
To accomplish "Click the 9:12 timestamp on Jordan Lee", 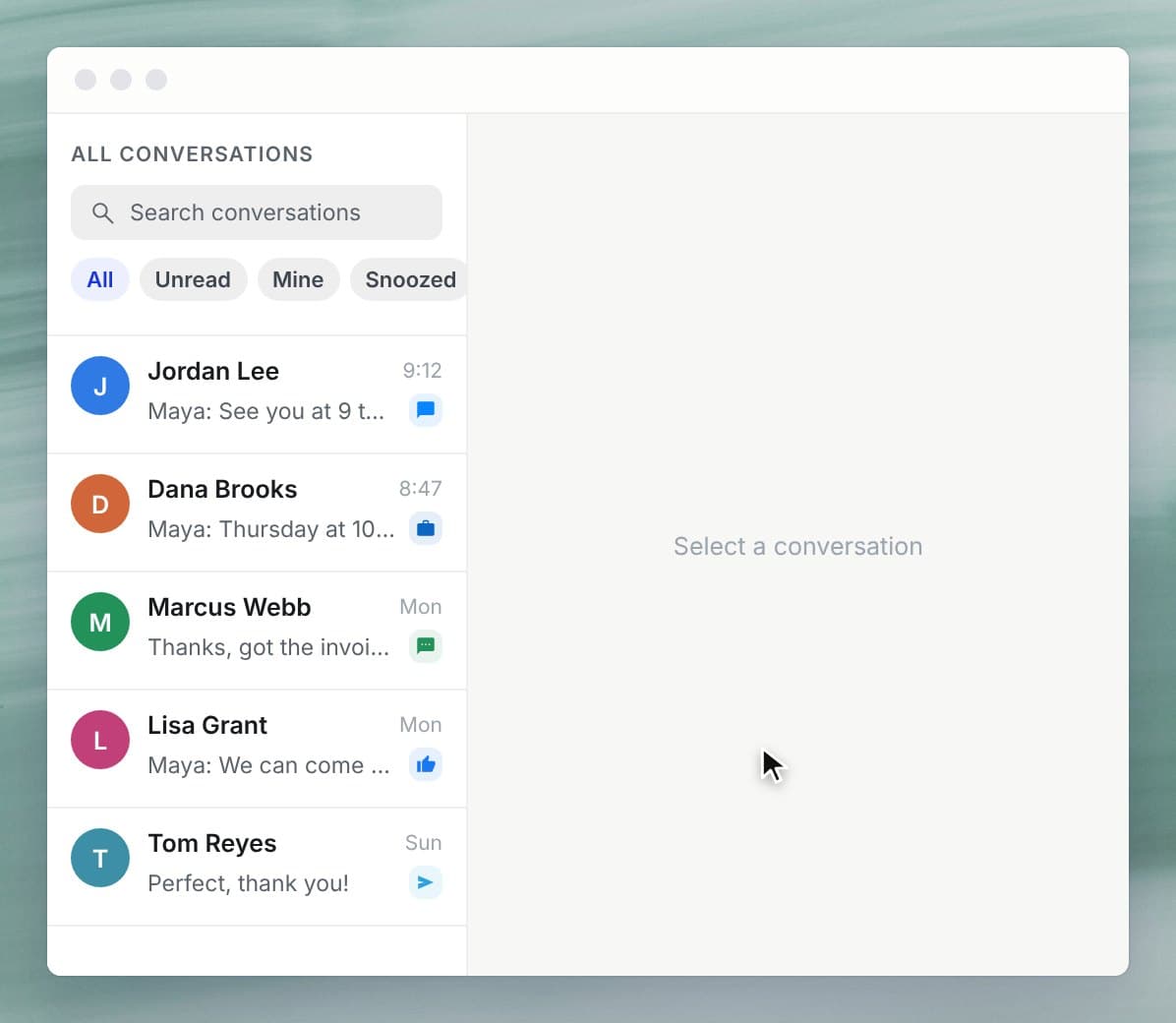I will click(x=422, y=370).
